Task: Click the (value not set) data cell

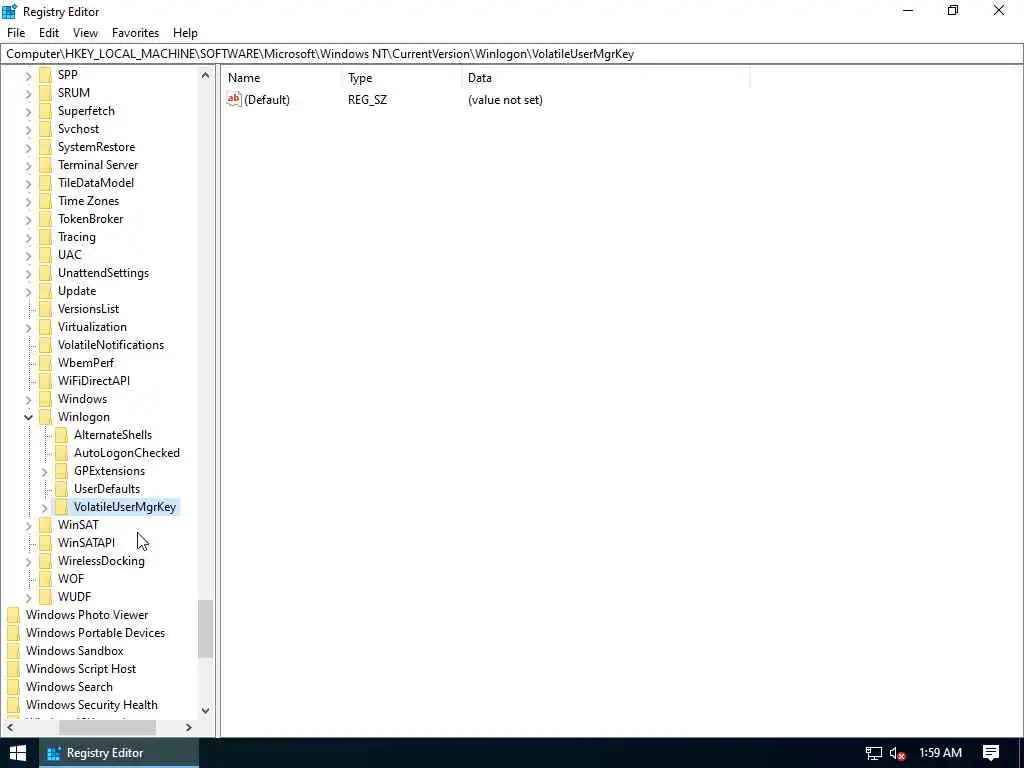Action: click(x=505, y=100)
